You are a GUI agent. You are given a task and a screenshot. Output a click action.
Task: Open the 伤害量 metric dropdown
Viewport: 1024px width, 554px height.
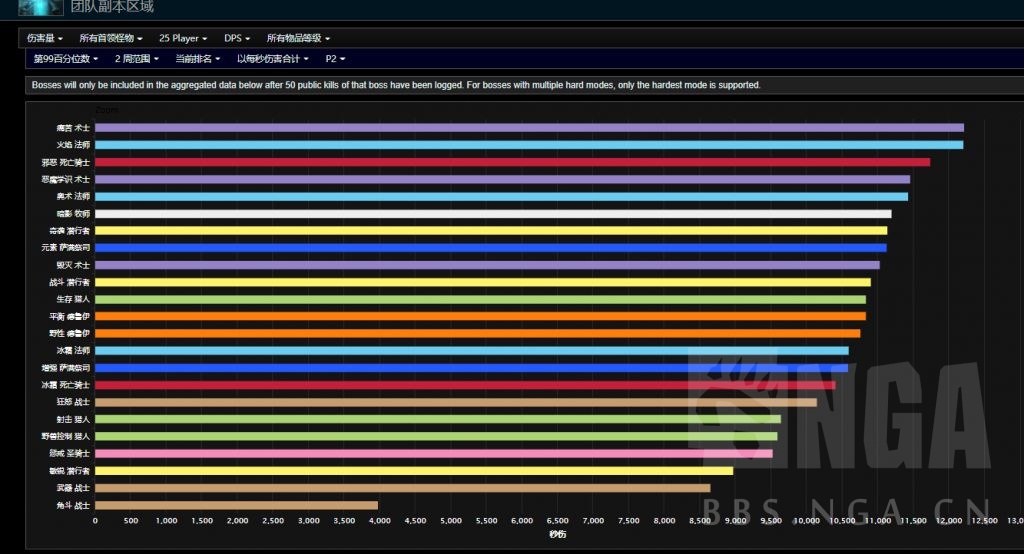click(44, 39)
